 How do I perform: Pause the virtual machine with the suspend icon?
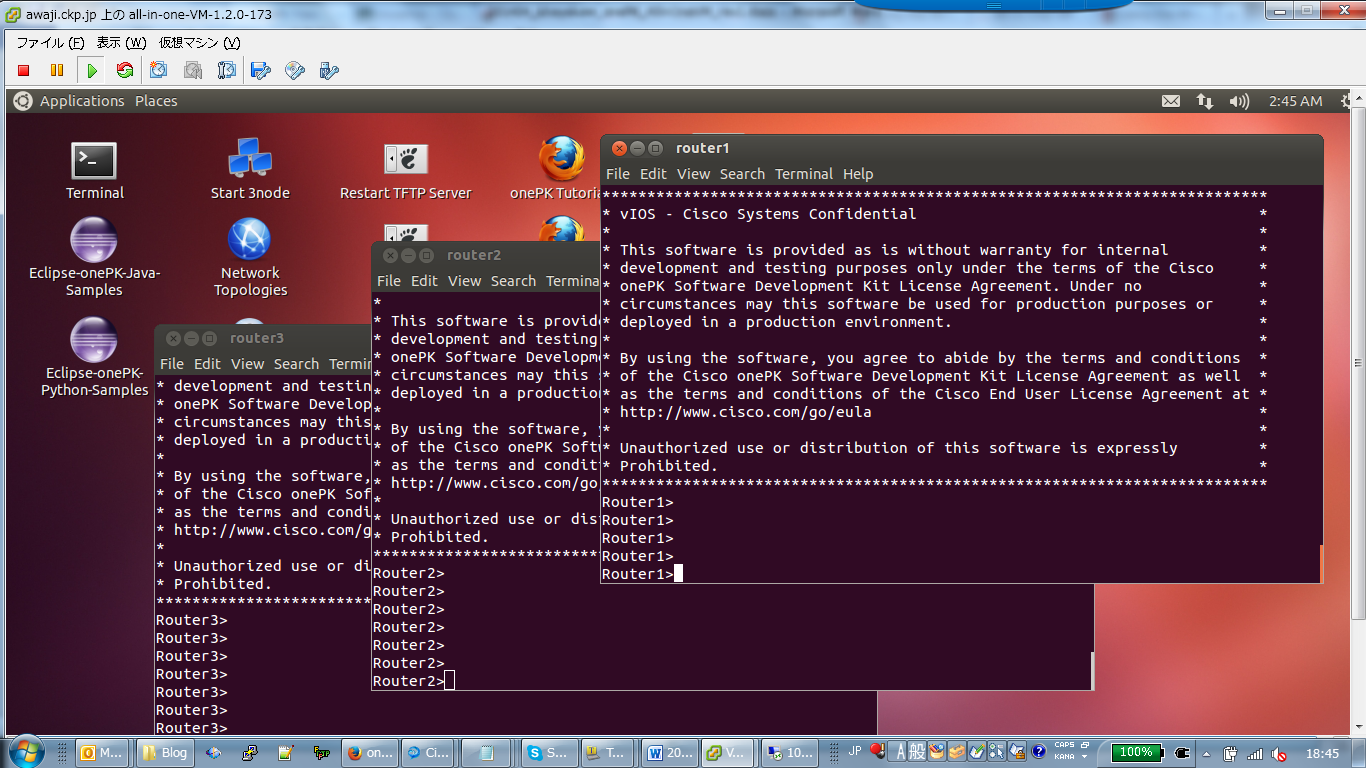57,70
